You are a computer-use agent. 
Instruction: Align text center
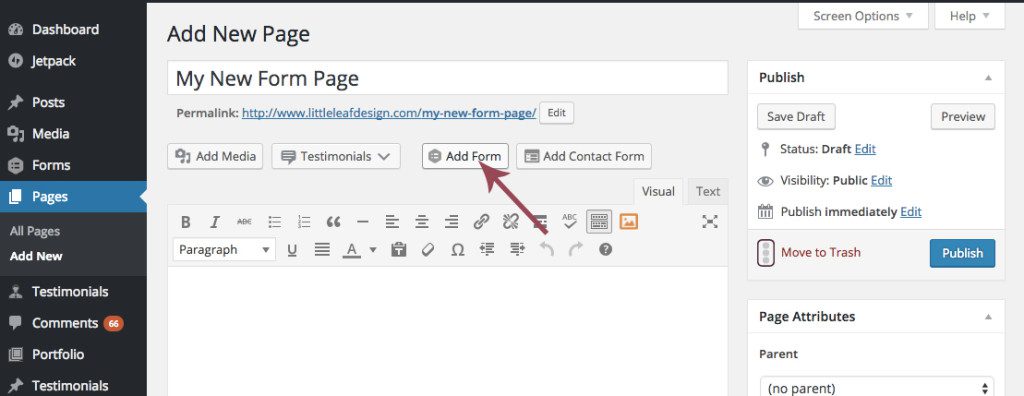pos(422,222)
